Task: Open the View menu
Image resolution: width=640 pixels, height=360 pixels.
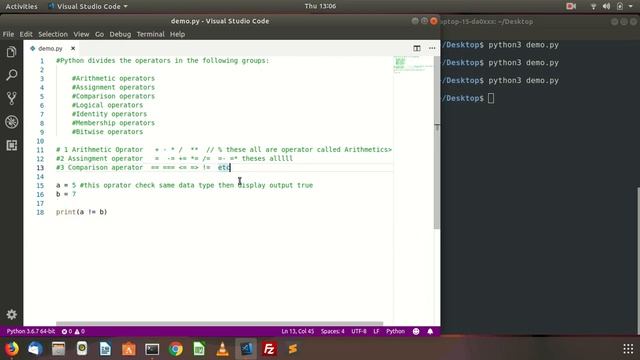Action: (x=81, y=34)
